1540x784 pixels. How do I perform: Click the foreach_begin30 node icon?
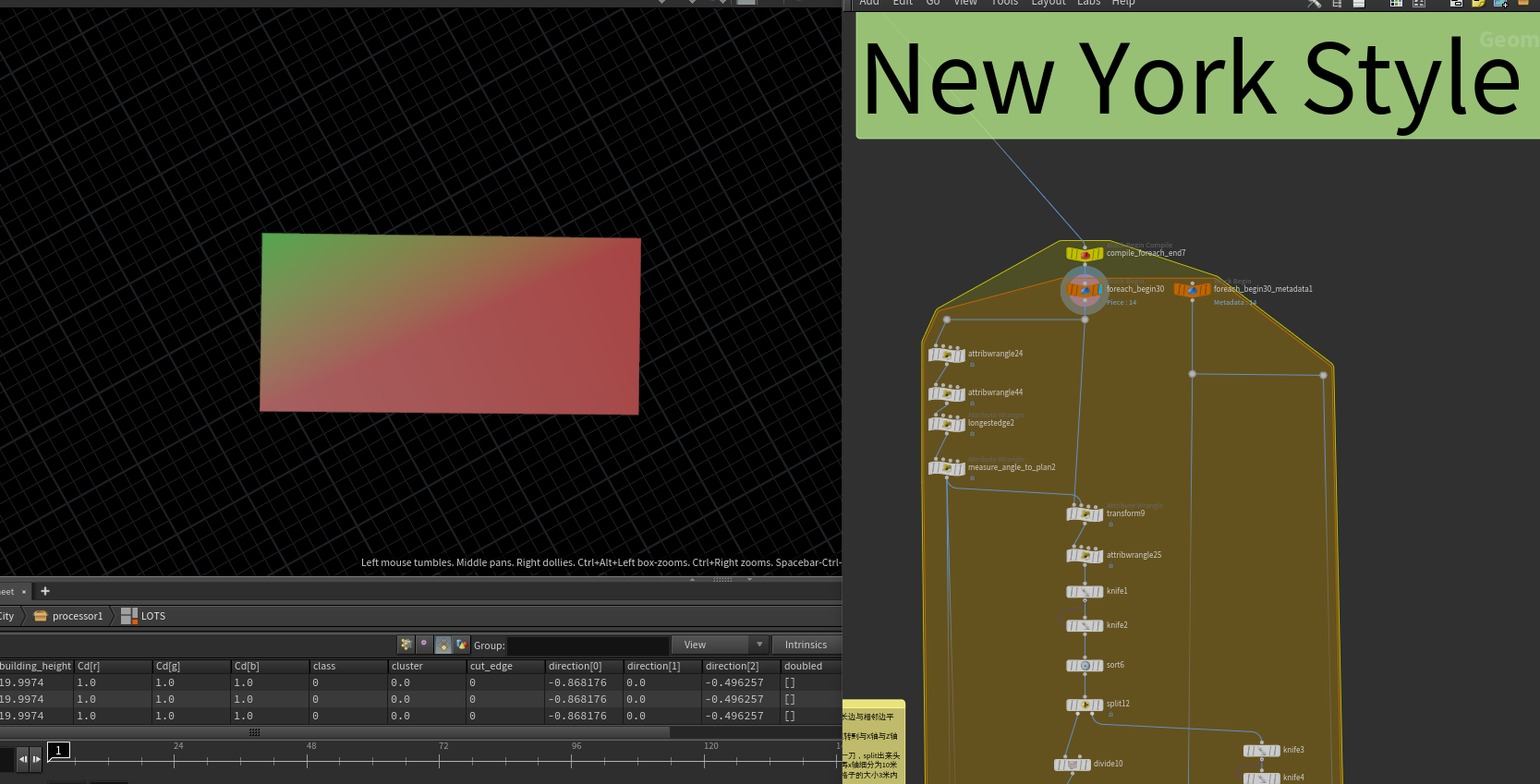click(x=1085, y=290)
